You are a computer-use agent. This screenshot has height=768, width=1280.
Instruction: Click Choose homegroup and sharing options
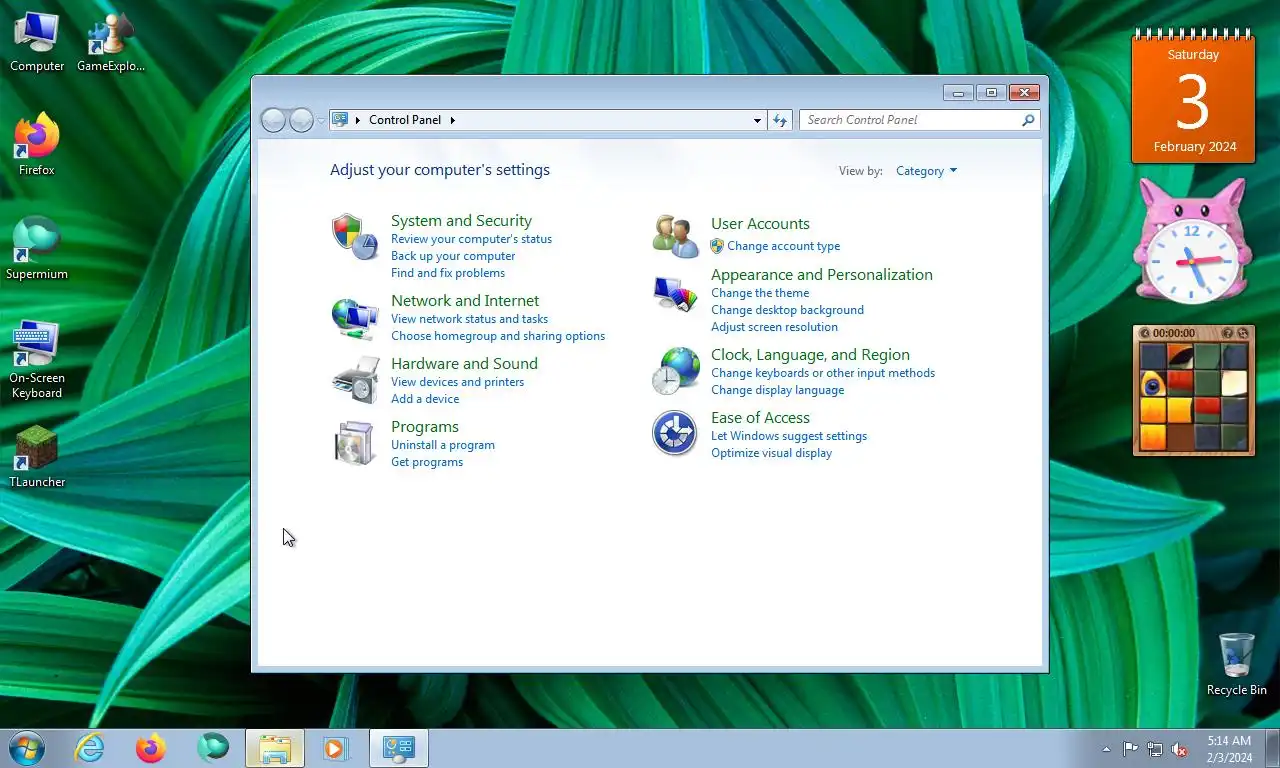coord(498,336)
